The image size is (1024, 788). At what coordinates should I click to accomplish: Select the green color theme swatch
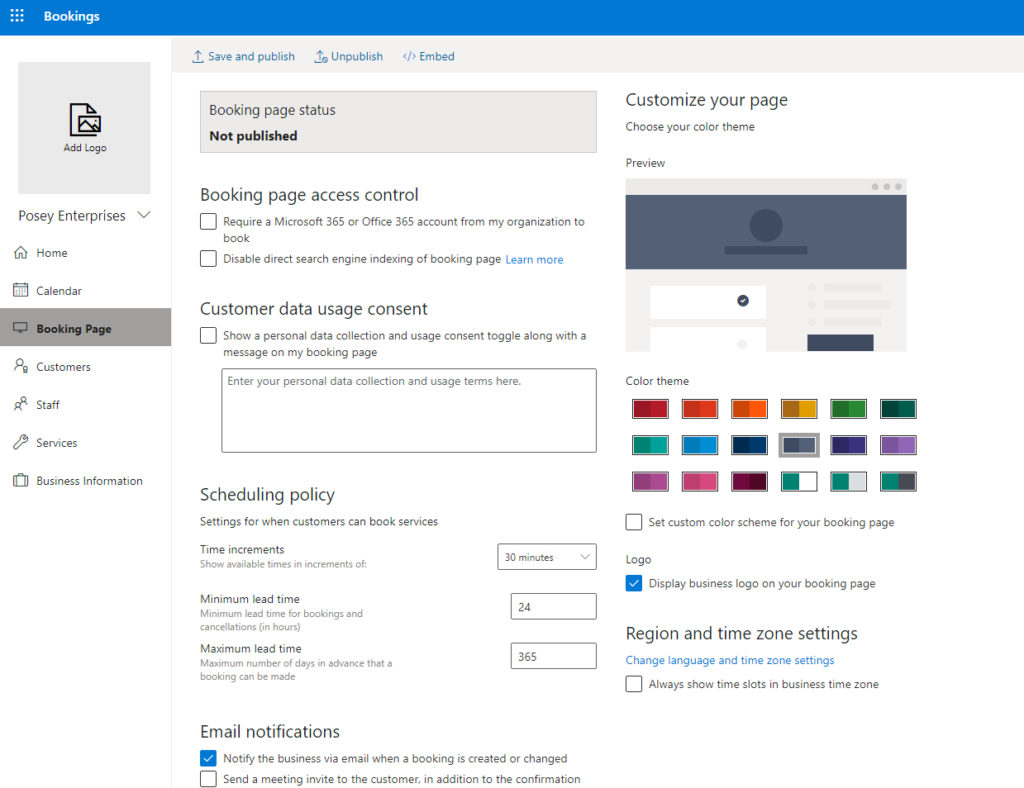click(x=848, y=409)
